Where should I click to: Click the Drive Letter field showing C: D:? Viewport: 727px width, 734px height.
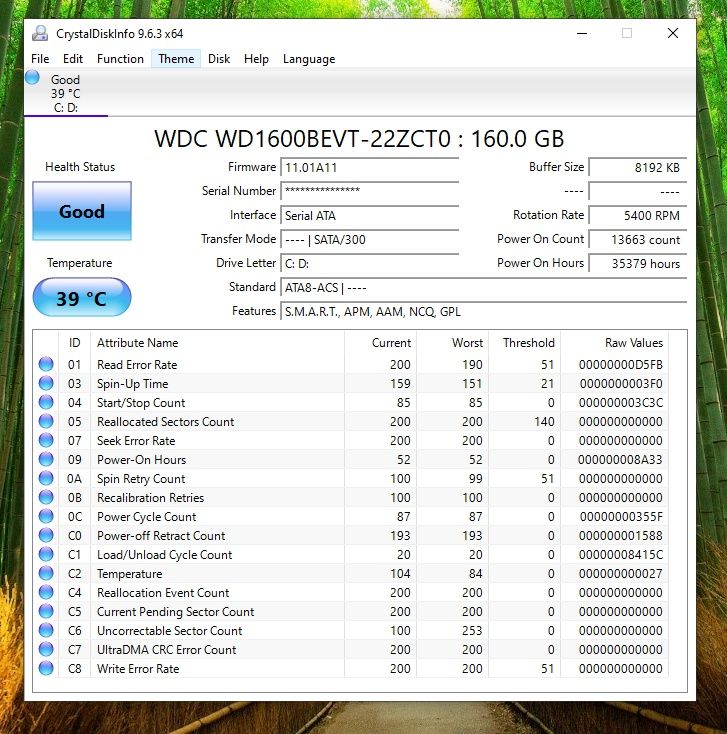point(369,264)
